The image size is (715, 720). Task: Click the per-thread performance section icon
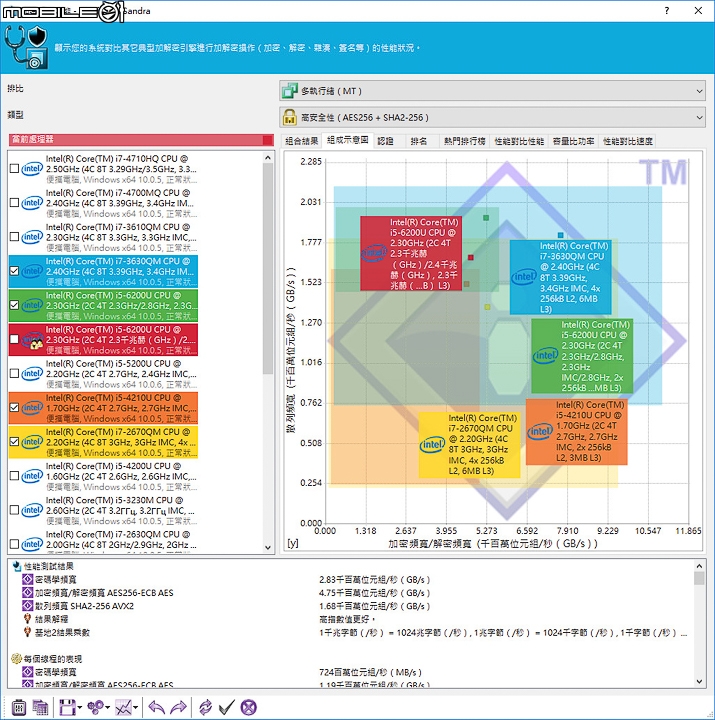(x=17, y=659)
